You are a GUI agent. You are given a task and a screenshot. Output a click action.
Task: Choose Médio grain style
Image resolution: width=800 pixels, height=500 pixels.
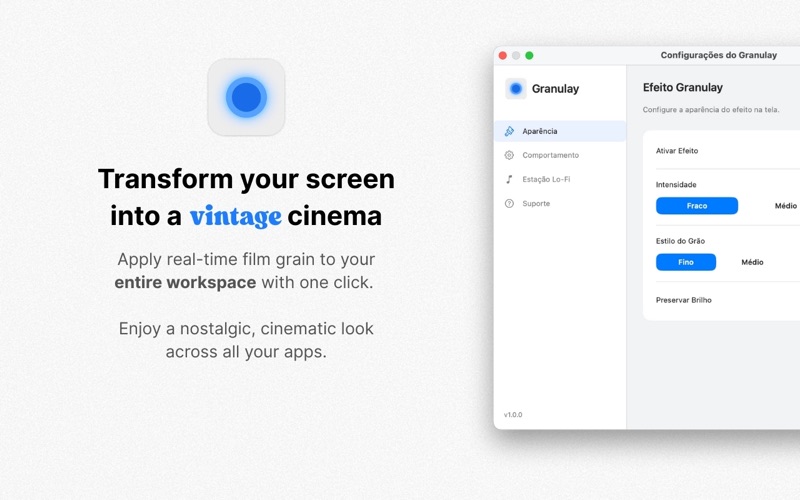pos(752,262)
